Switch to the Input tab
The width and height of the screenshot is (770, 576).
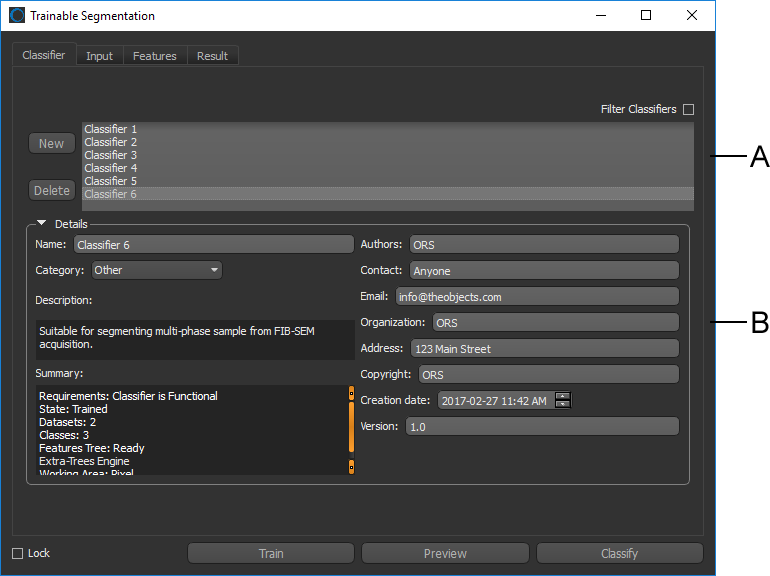pyautogui.click(x=99, y=56)
